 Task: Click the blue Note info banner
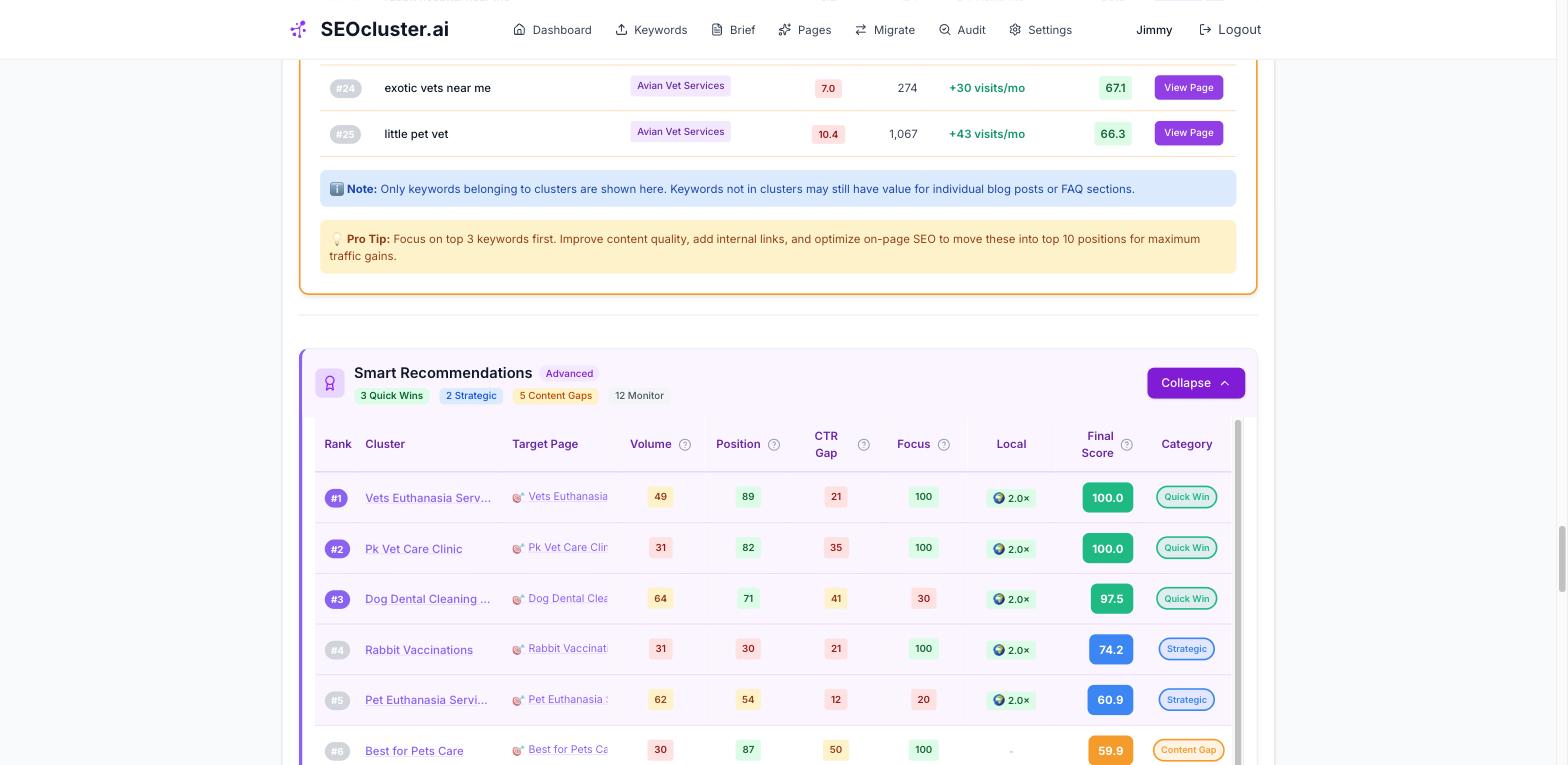pos(778,189)
